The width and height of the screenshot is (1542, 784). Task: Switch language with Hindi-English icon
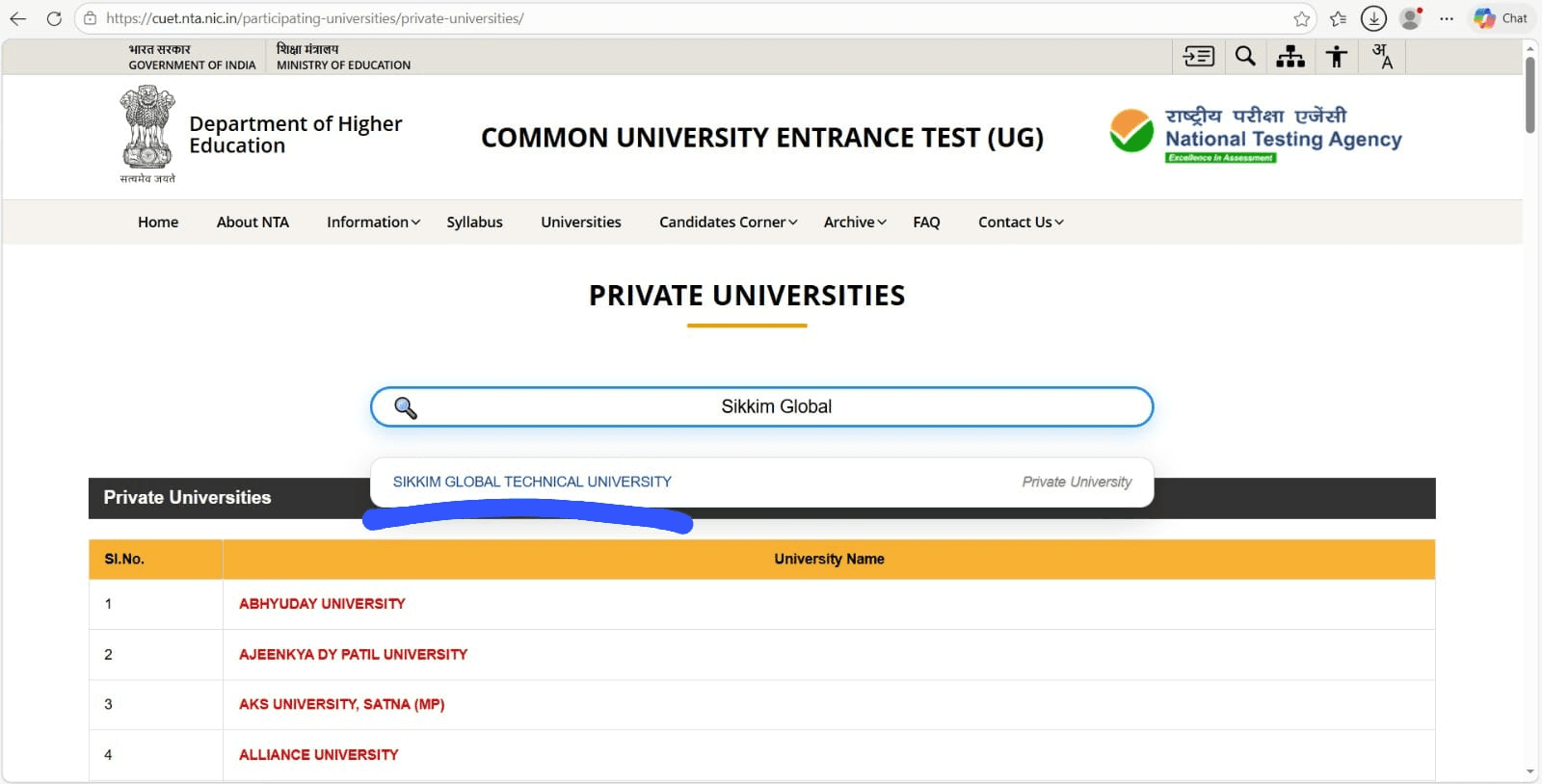click(1382, 57)
